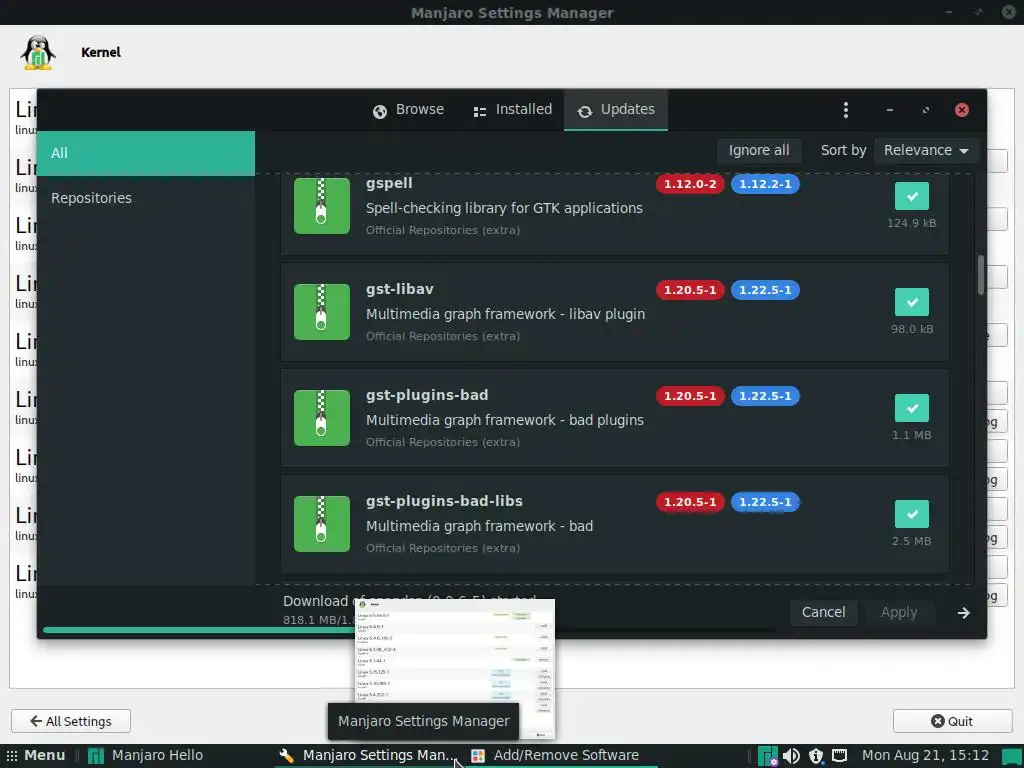Click the package list vertical scrollbar
Screen dimensions: 1024x768
[980, 275]
